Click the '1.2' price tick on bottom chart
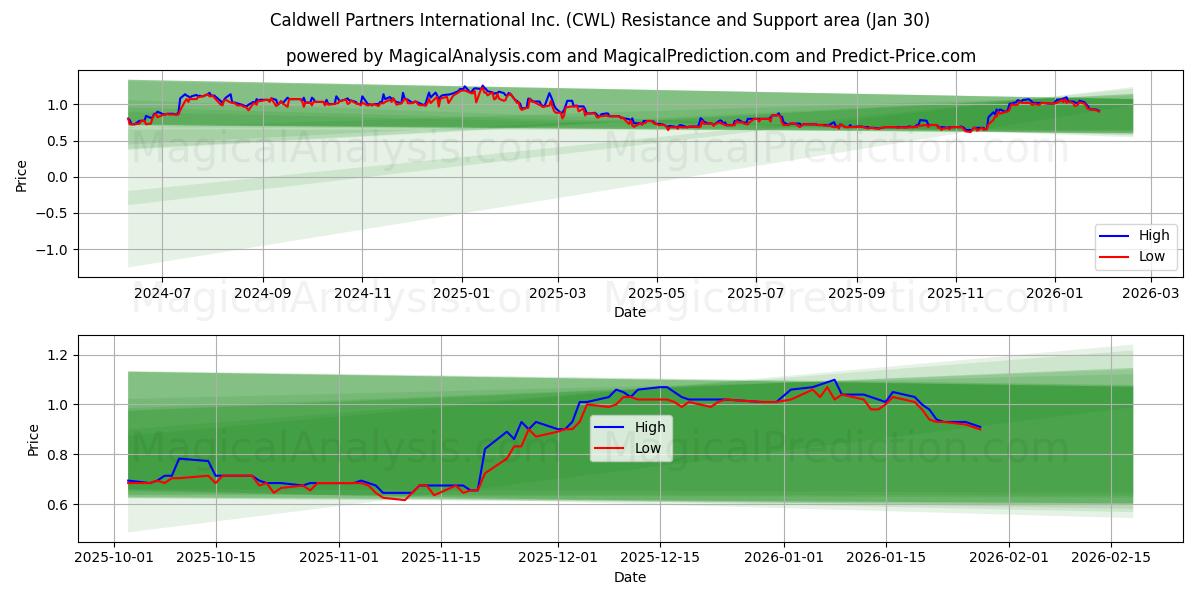The height and width of the screenshot is (600, 1200). (x=60, y=355)
